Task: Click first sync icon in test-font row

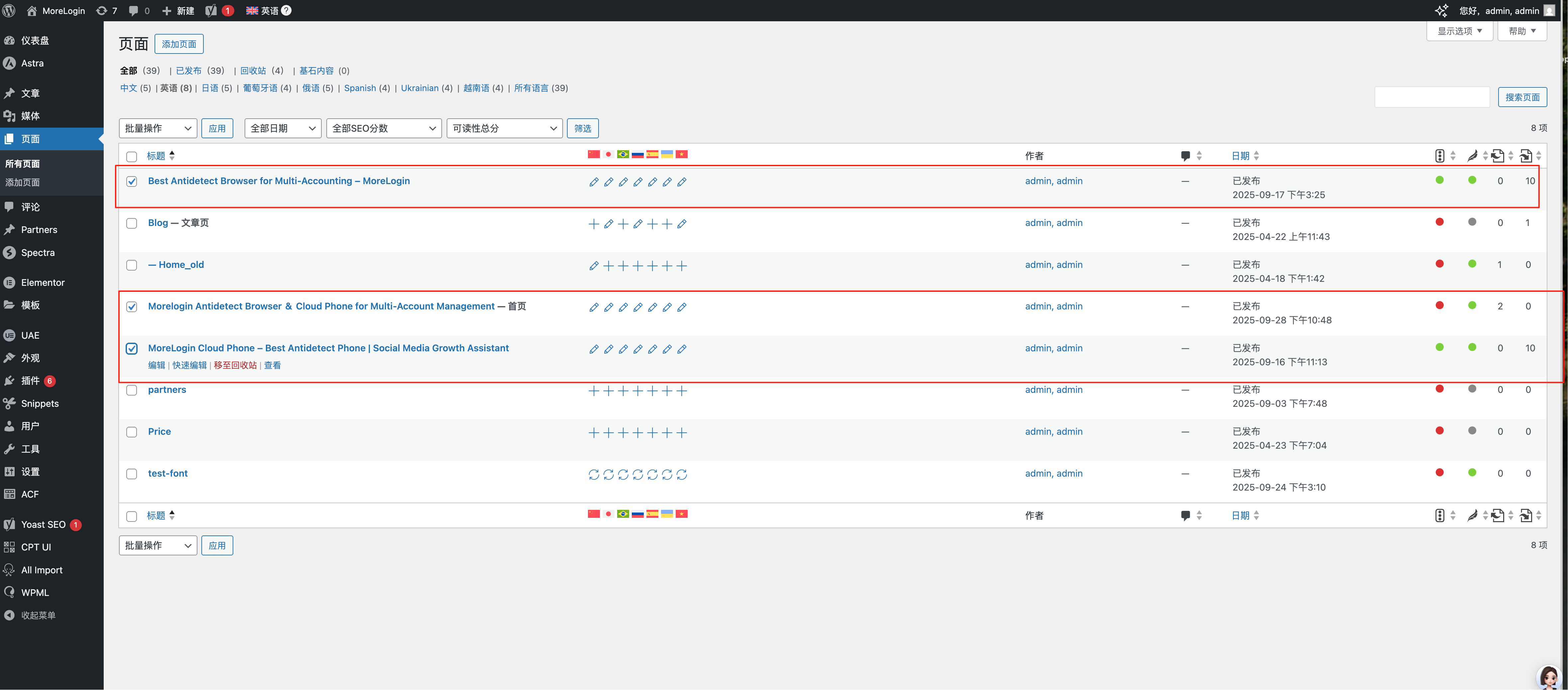Action: (594, 474)
